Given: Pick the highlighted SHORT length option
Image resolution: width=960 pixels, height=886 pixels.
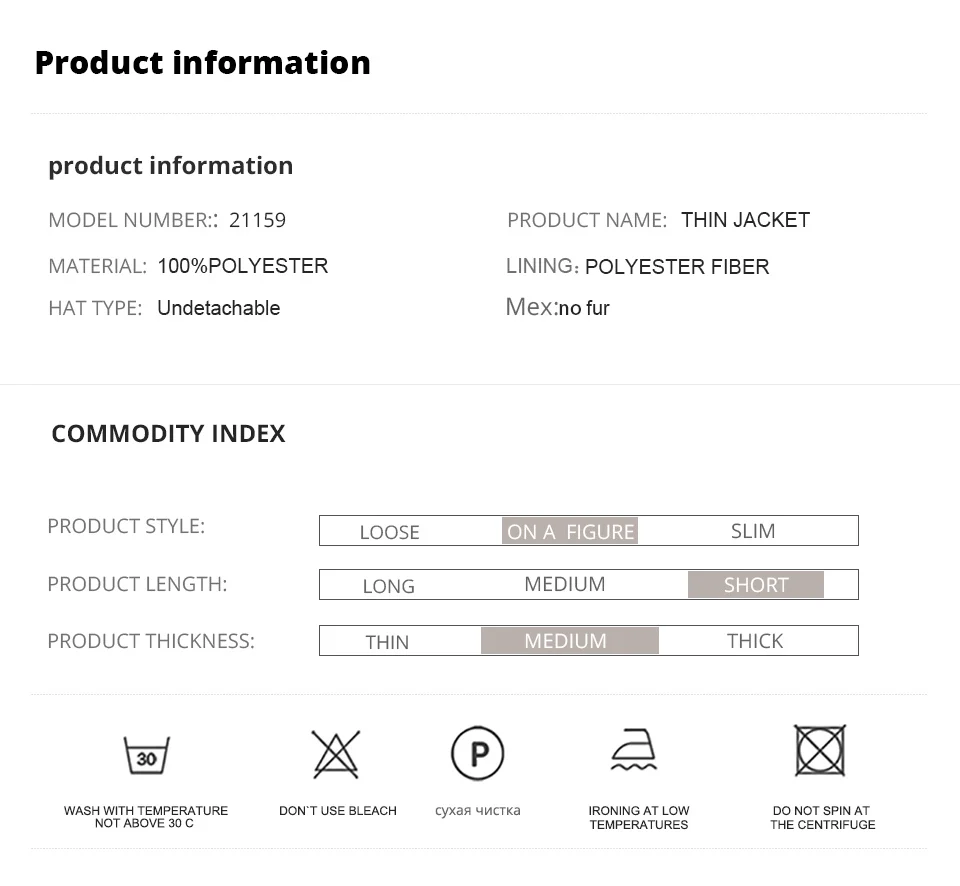Looking at the screenshot, I should pos(756,585).
